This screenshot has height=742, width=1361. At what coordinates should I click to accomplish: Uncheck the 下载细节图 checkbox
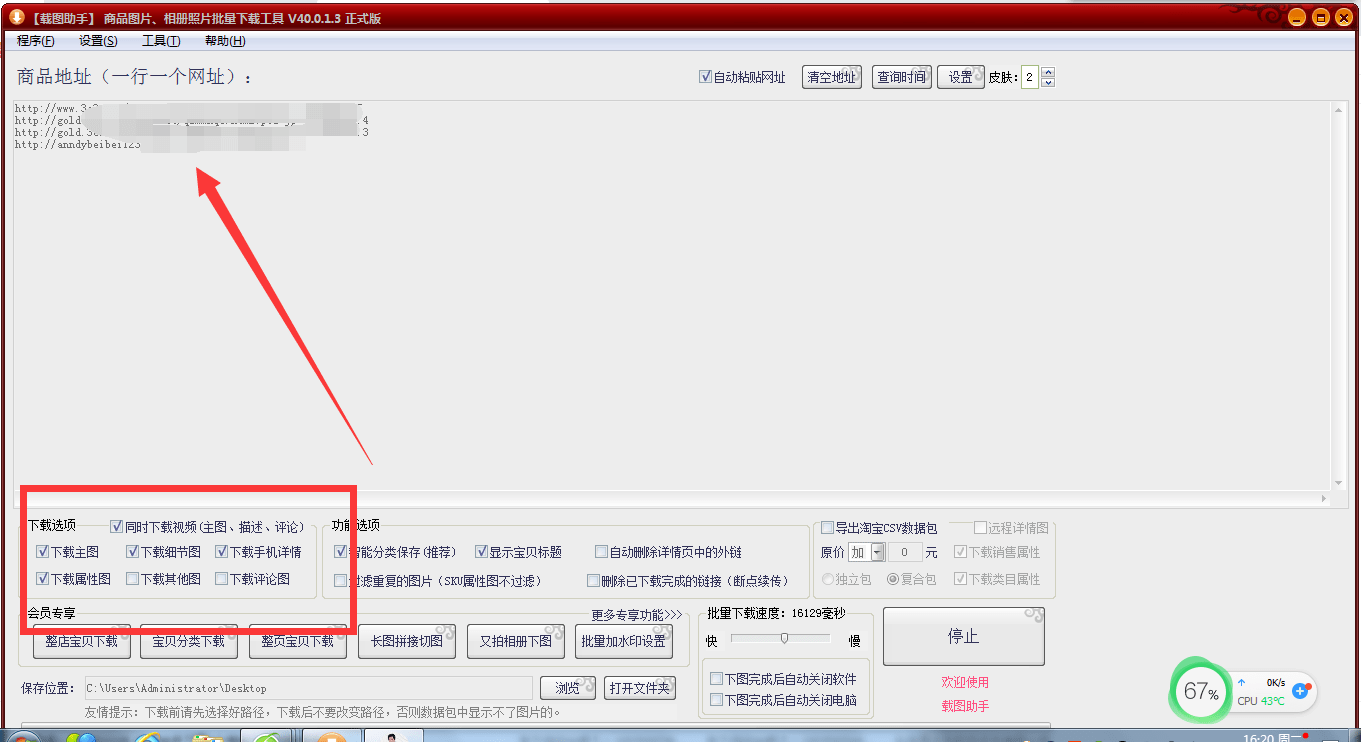[x=133, y=551]
